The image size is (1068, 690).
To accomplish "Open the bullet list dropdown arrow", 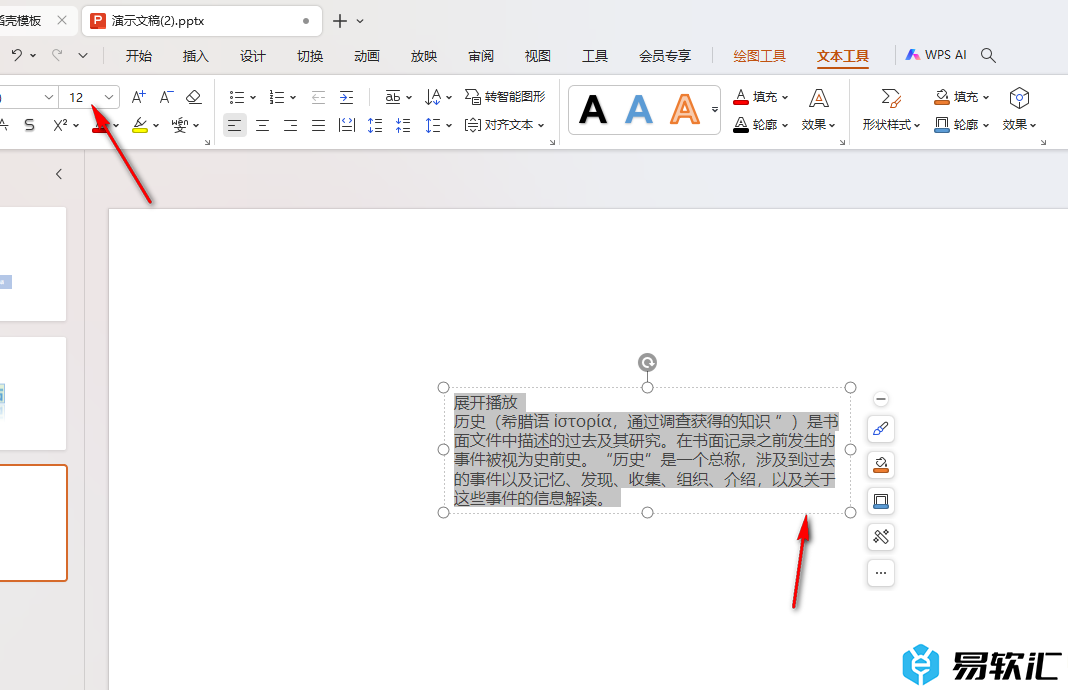I will coord(253,97).
